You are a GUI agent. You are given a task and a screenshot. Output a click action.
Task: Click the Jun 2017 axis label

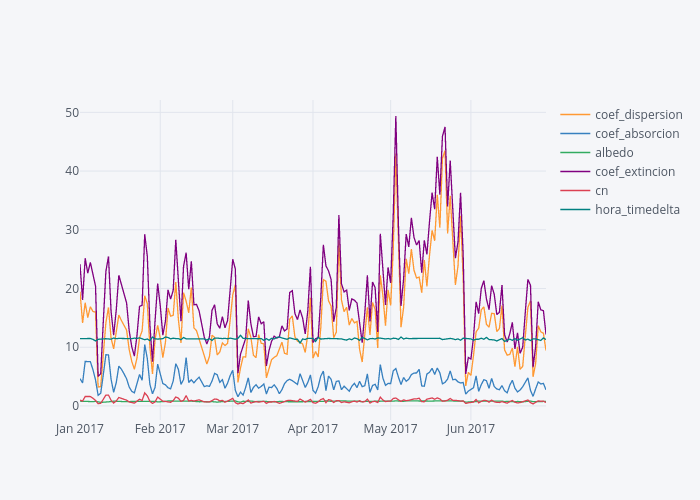click(470, 429)
